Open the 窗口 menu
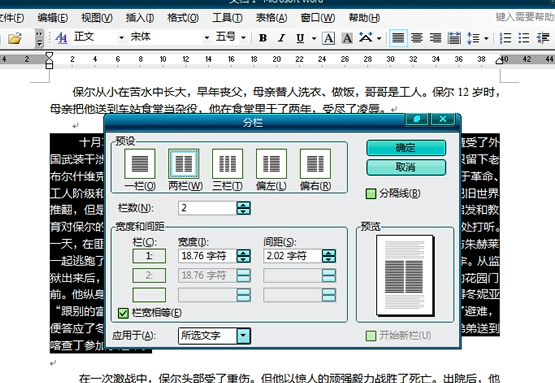The width and height of the screenshot is (555, 383). tap(317, 18)
